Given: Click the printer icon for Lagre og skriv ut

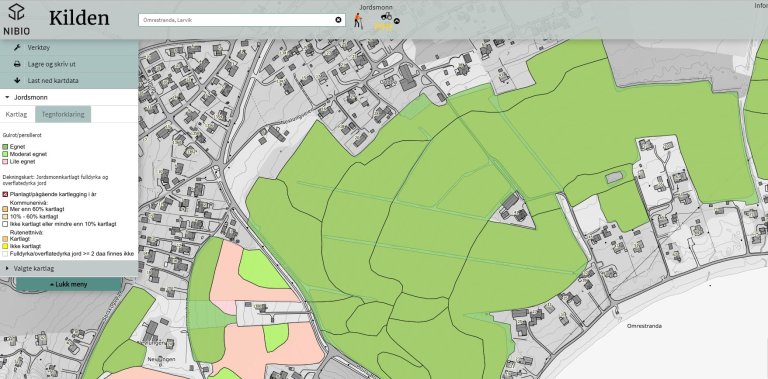Looking at the screenshot, I should pyautogui.click(x=17, y=64).
